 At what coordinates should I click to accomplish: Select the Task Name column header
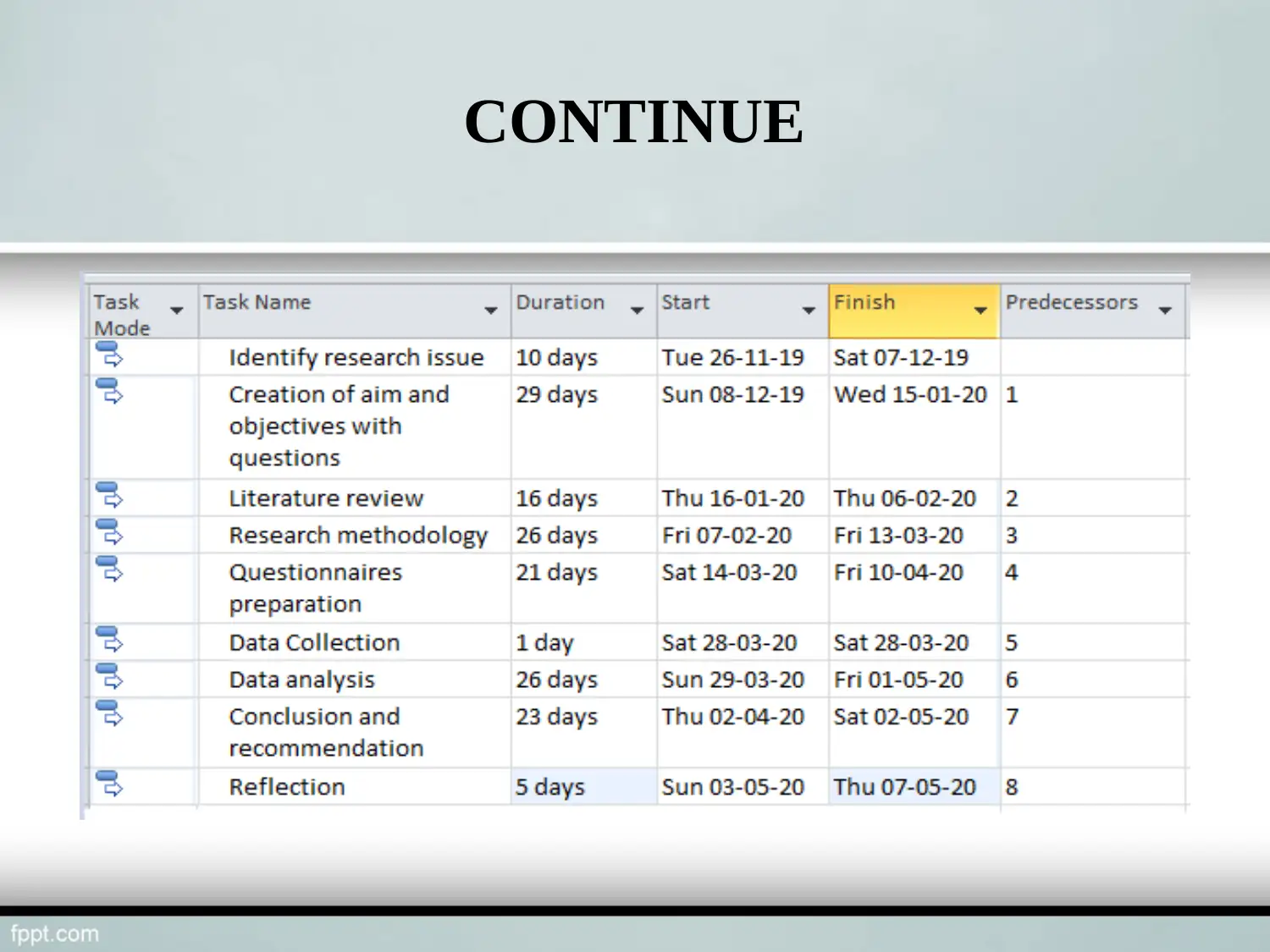(x=354, y=311)
